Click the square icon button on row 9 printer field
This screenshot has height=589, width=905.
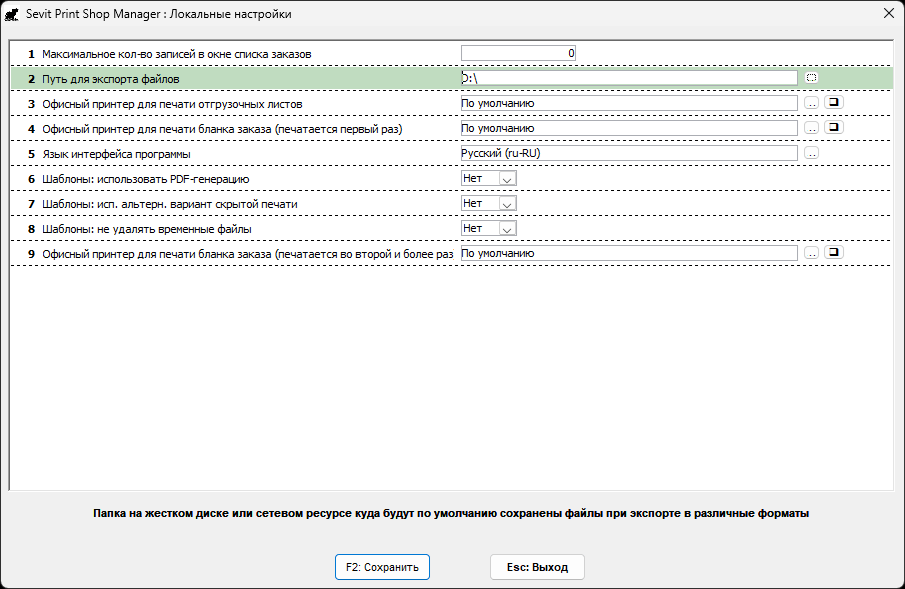point(834,252)
